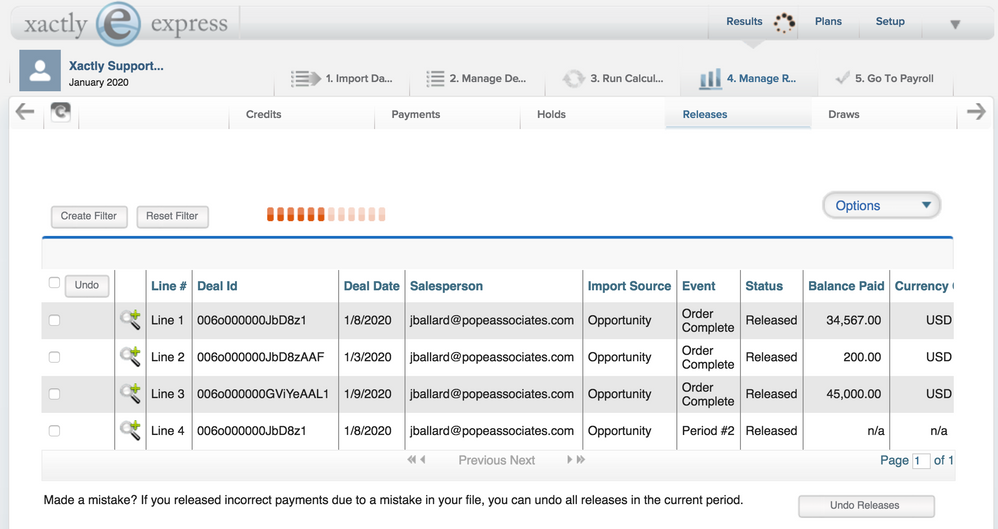
Task: Switch to the Credits tab
Action: point(264,114)
